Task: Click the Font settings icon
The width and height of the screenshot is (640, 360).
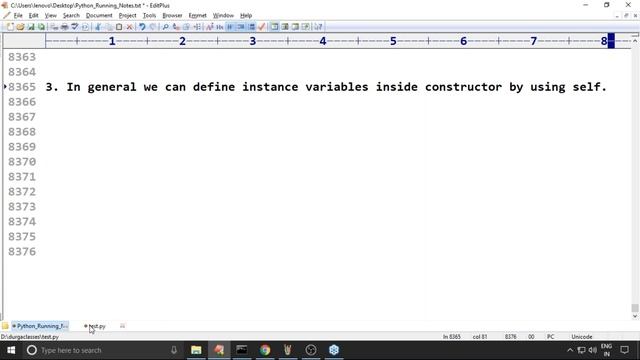Action: [210, 27]
